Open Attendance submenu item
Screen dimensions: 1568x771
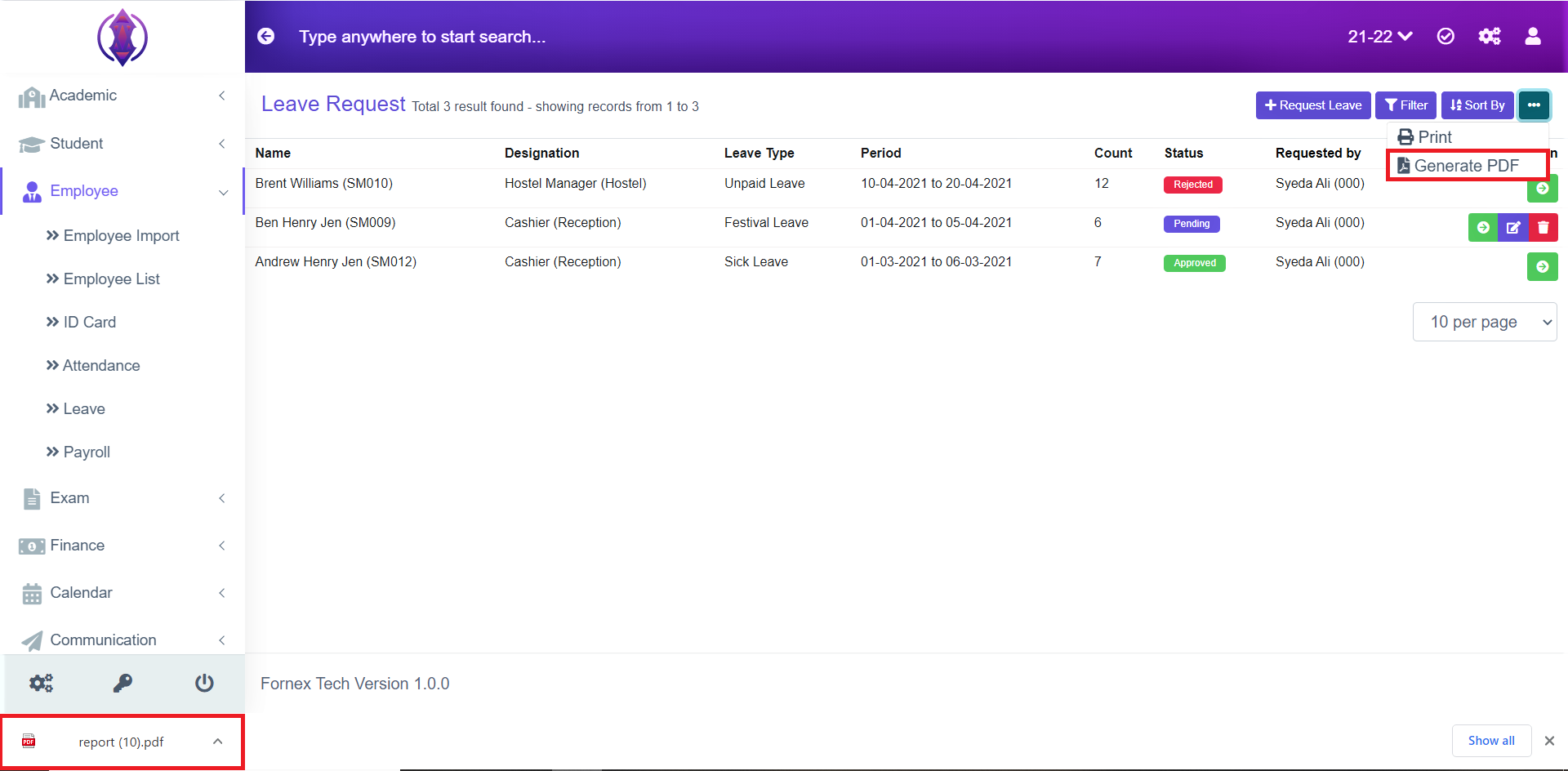[x=93, y=366]
